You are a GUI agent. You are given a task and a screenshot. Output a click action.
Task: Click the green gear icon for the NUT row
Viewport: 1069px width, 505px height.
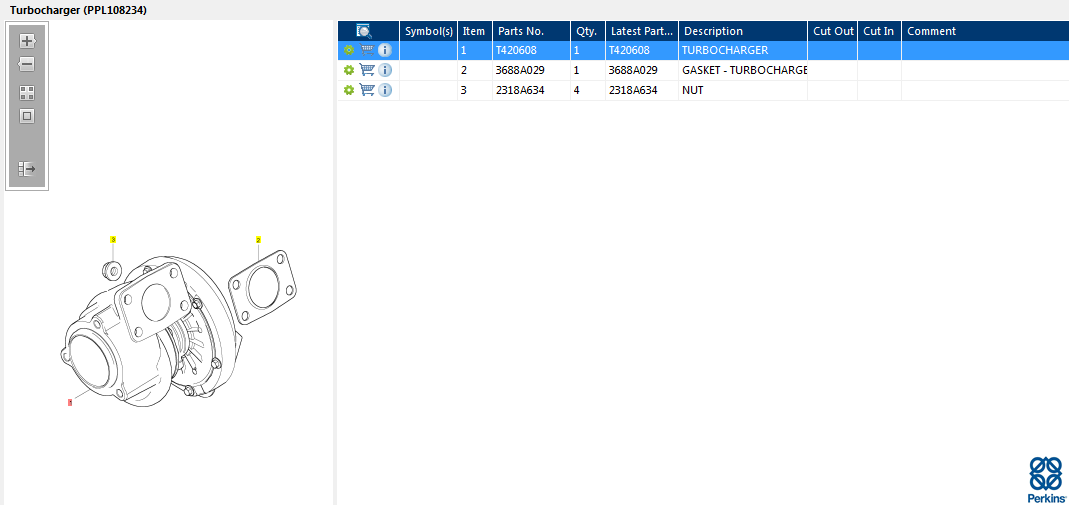click(349, 90)
